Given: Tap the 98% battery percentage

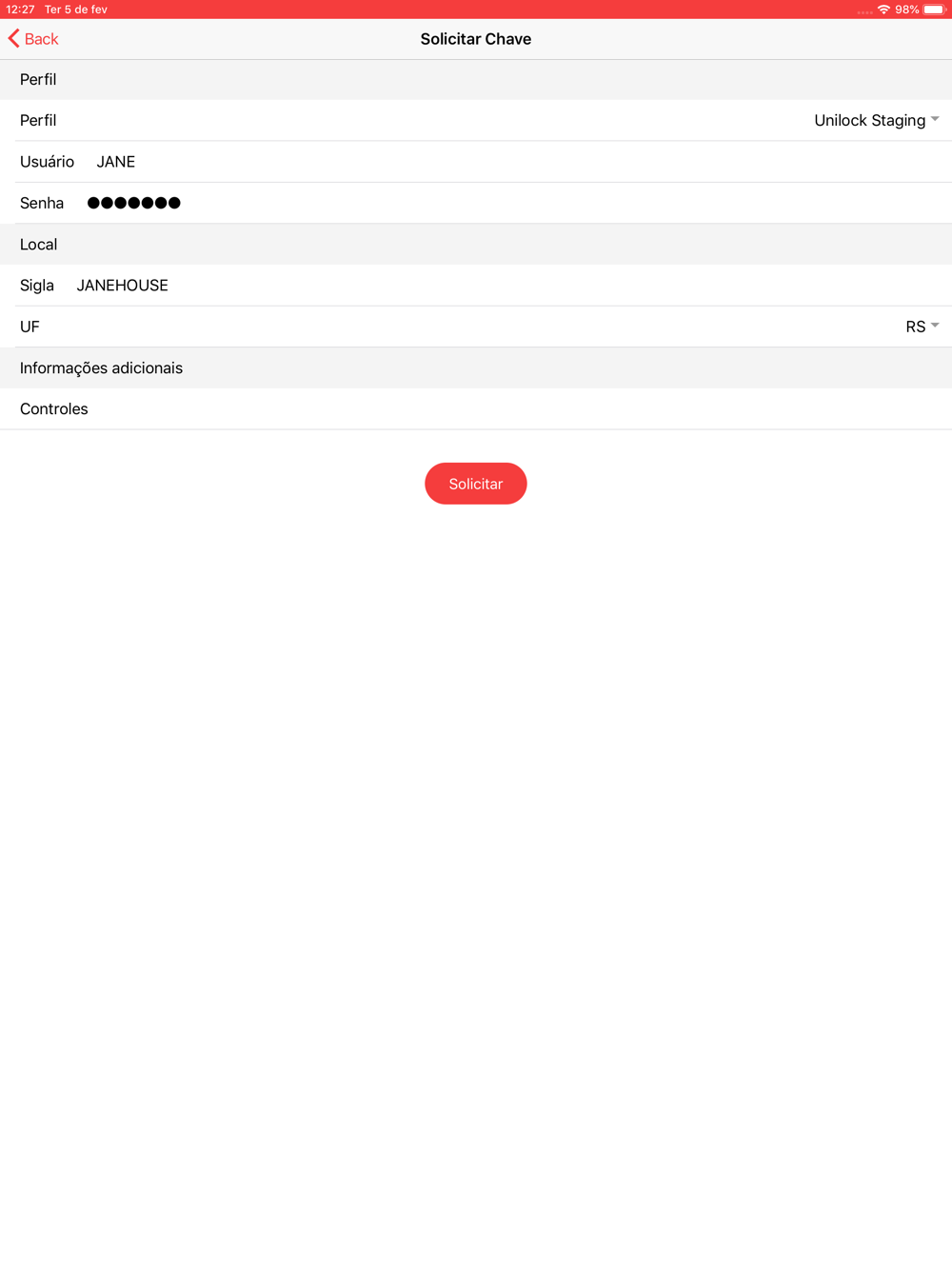Looking at the screenshot, I should click(x=907, y=10).
